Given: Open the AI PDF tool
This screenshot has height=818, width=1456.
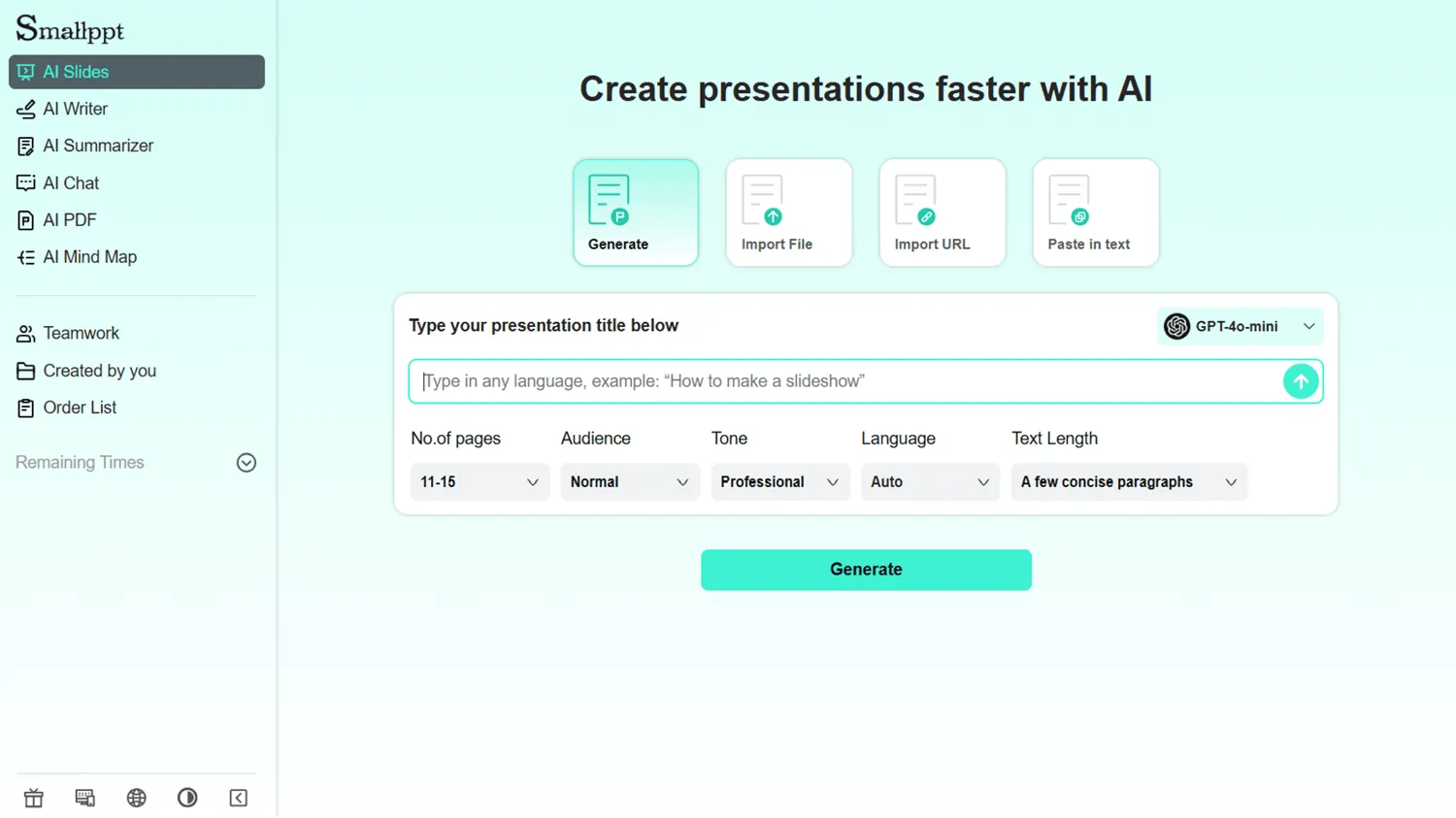Looking at the screenshot, I should click(68, 219).
